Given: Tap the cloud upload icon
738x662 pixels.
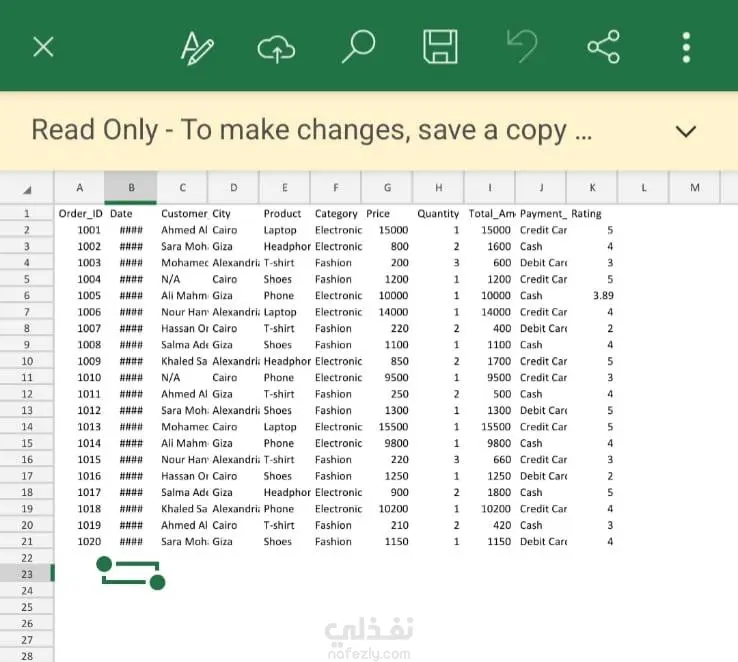Looking at the screenshot, I should (276, 48).
